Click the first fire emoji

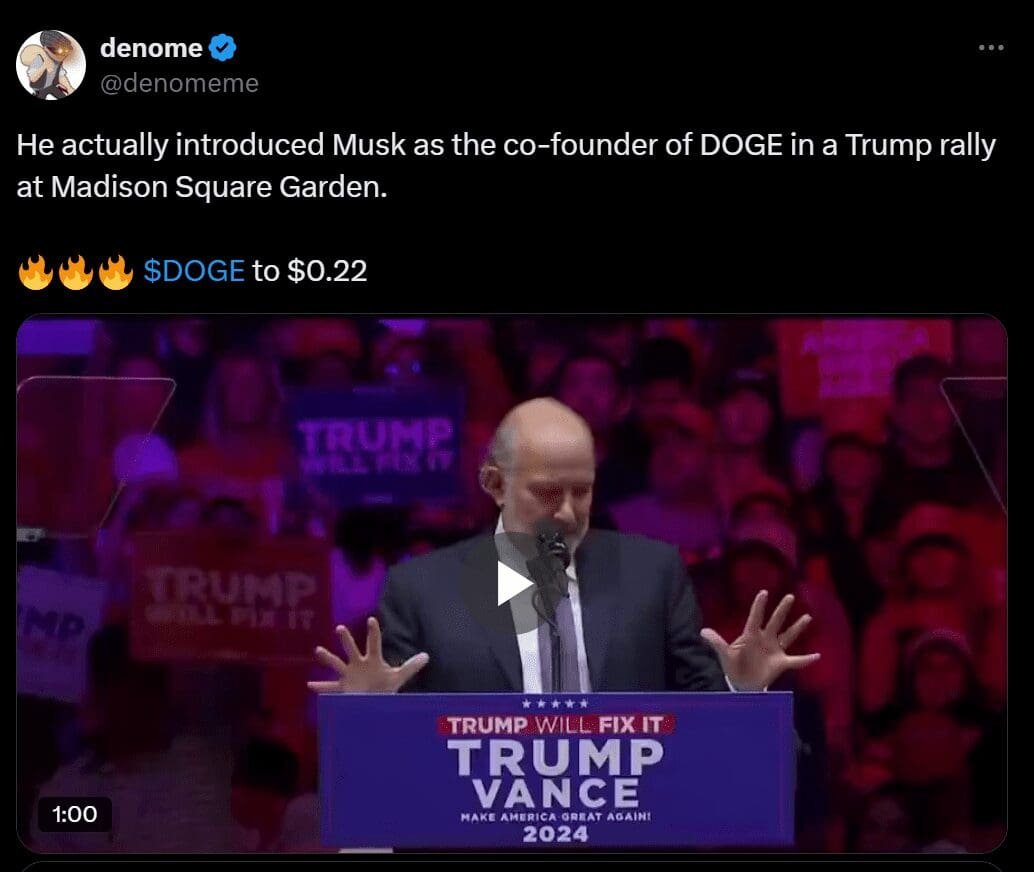tap(36, 271)
